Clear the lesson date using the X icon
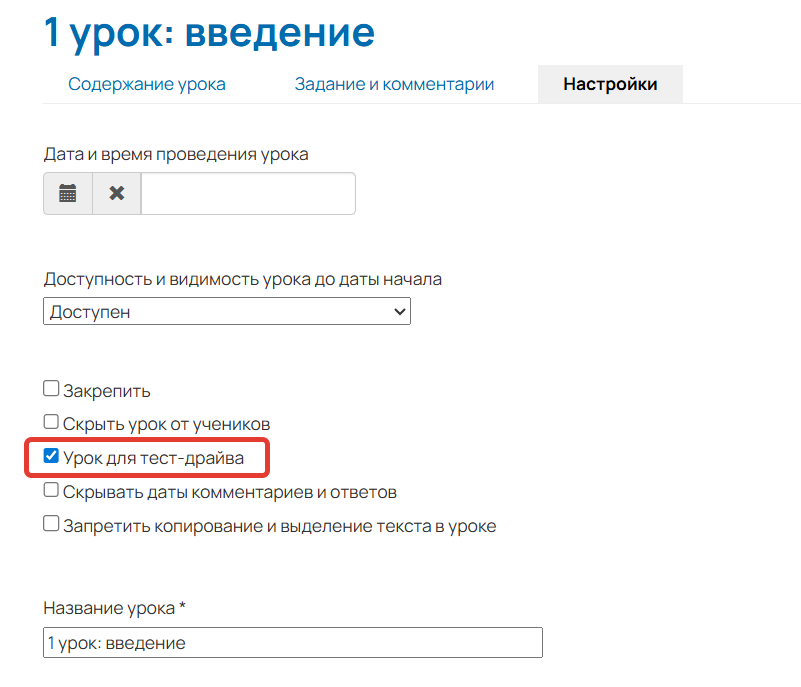The height and width of the screenshot is (687, 801). coord(117,193)
